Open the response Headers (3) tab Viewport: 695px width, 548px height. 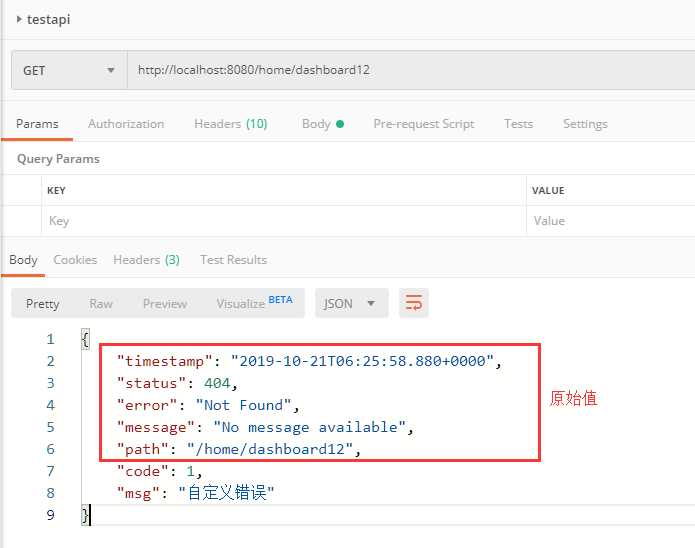click(146, 260)
